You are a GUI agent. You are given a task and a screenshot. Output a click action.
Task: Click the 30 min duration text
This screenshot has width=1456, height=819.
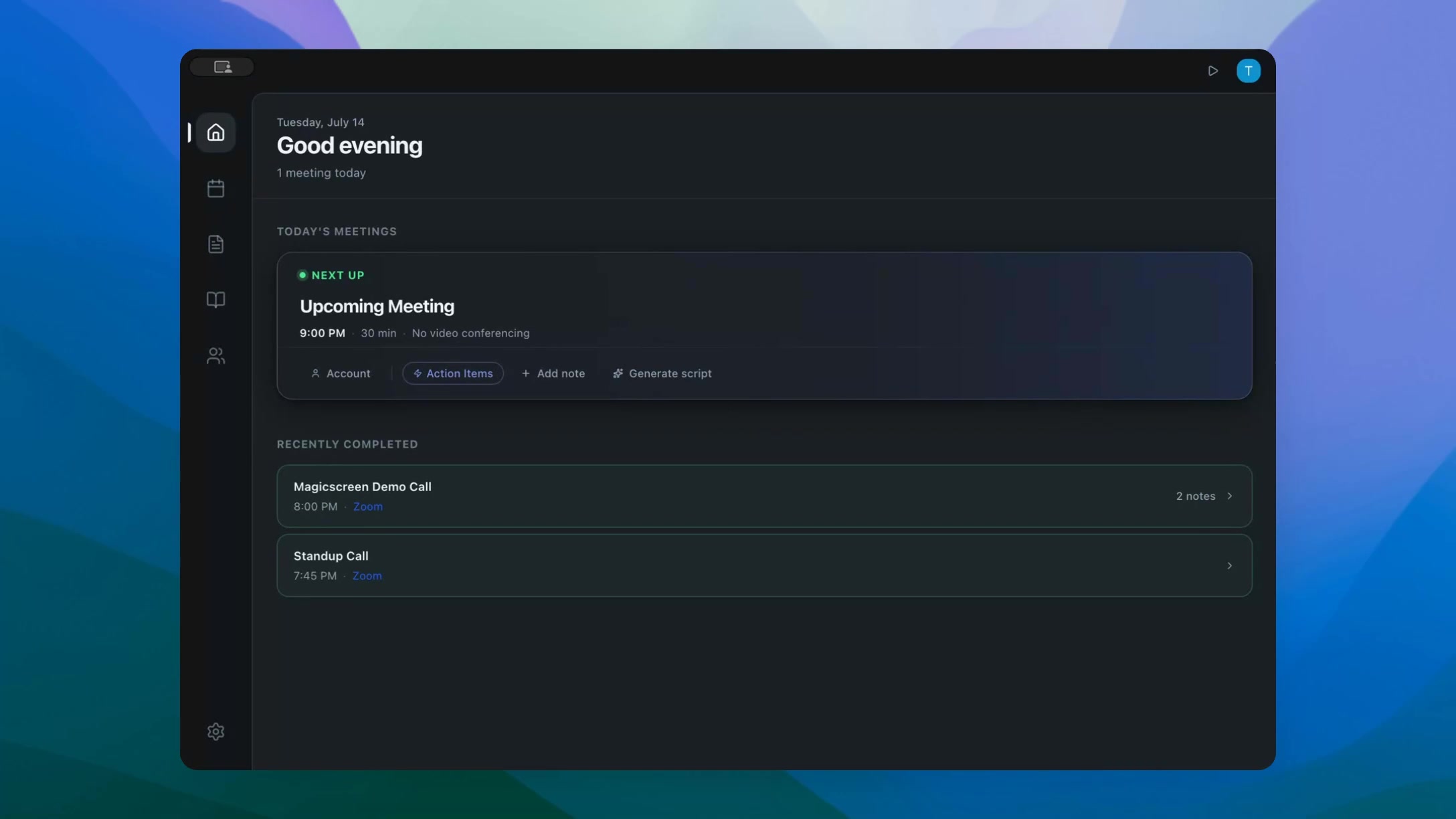click(379, 333)
